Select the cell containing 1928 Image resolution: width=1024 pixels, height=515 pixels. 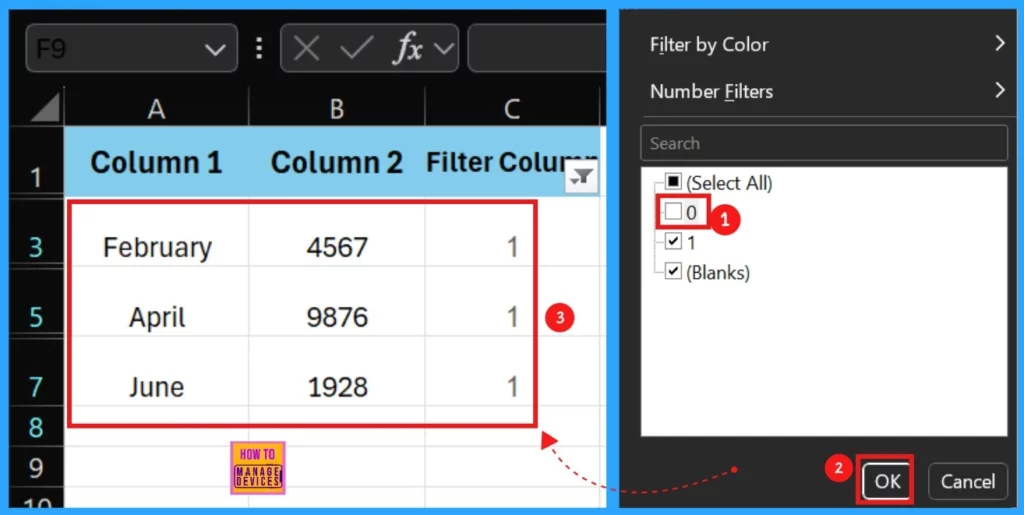[x=337, y=386]
